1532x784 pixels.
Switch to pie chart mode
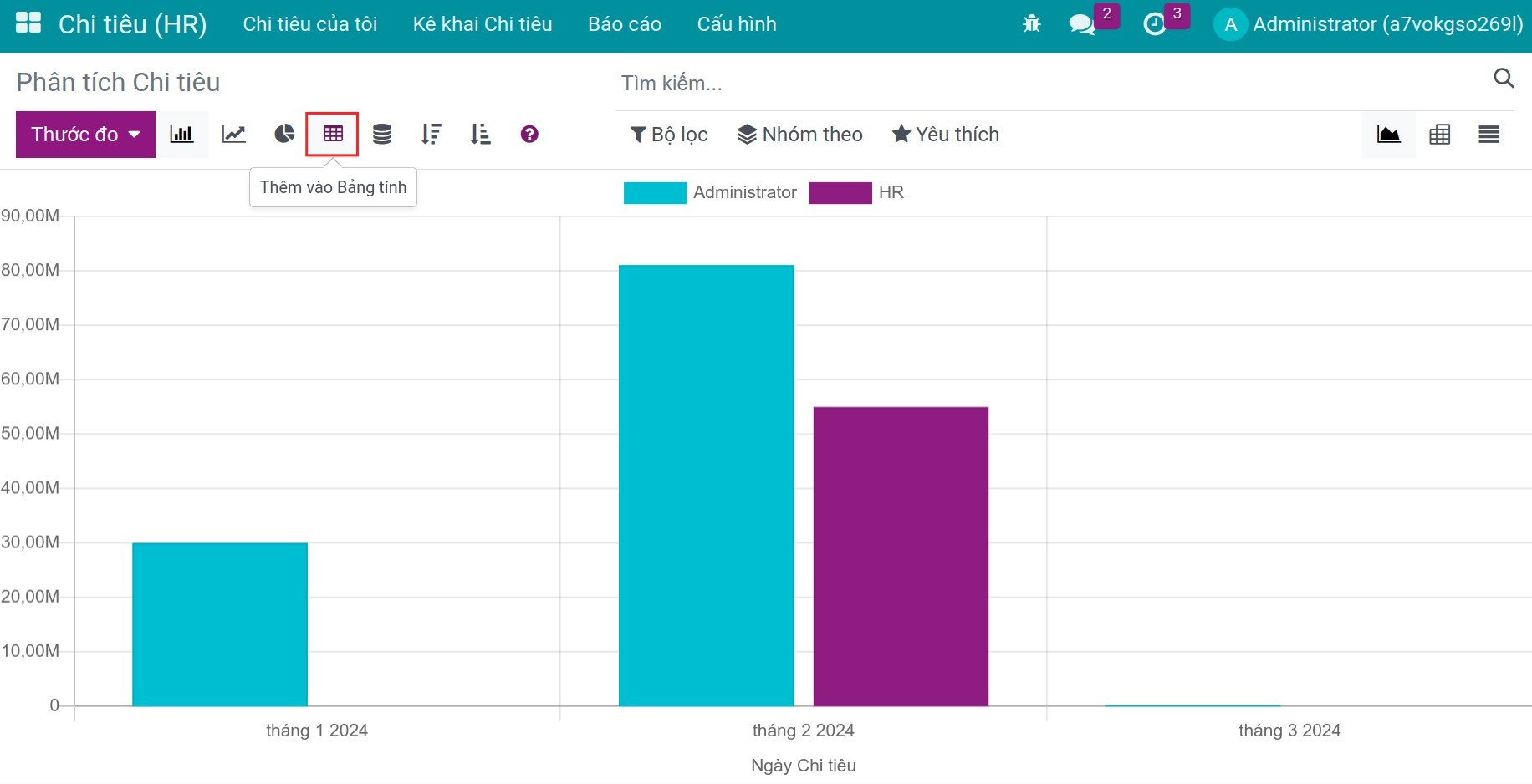point(284,134)
